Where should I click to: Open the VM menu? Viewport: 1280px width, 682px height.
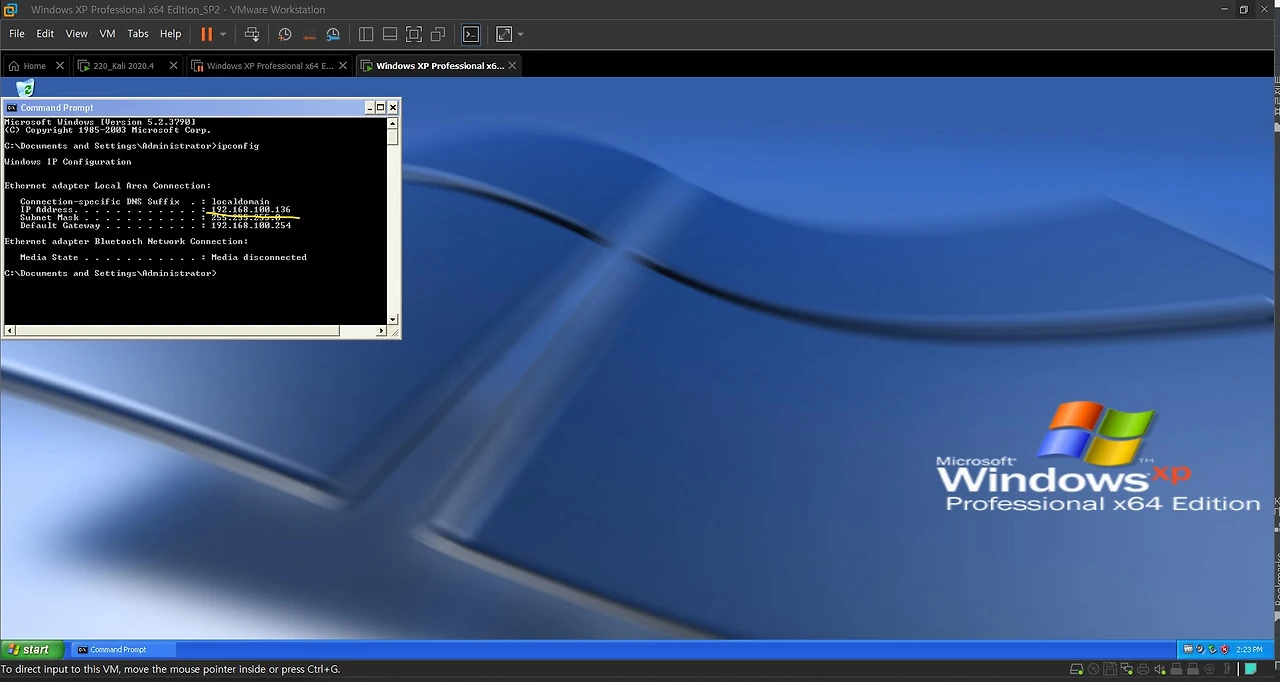pos(107,34)
